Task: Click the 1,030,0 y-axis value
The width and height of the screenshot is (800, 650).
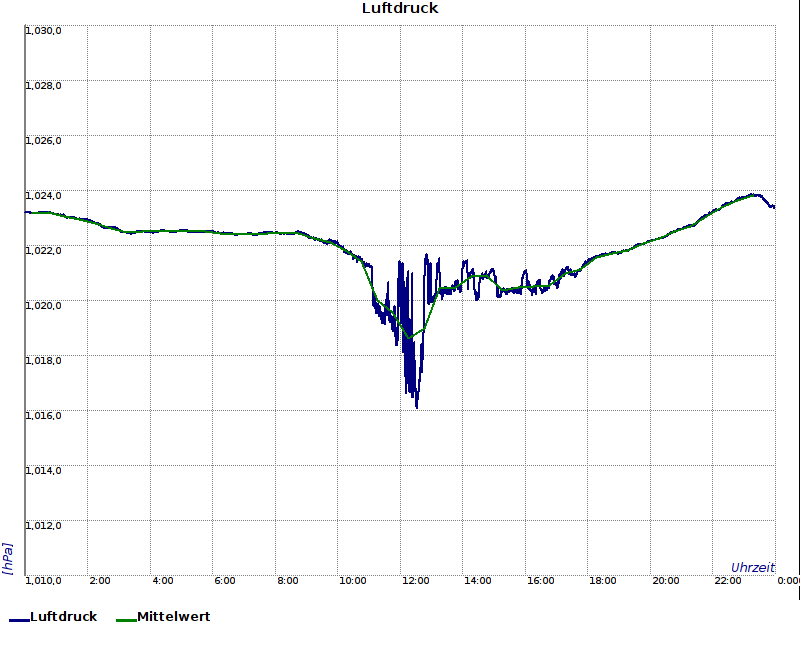Action: click(x=43, y=31)
